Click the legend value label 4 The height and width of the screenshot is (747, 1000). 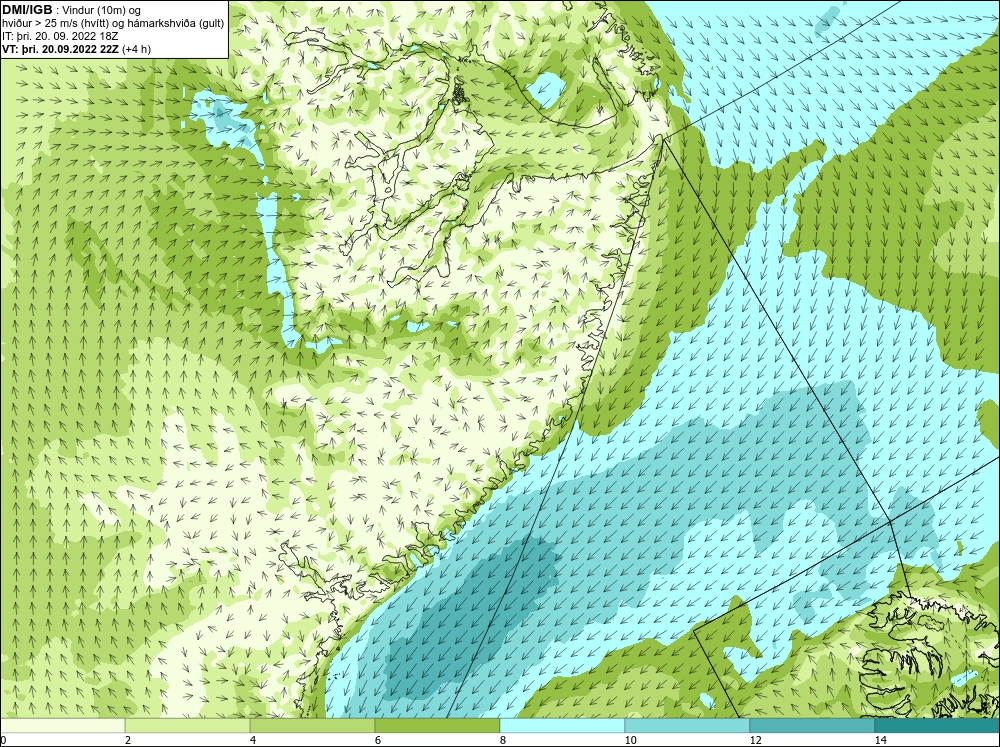click(253, 740)
